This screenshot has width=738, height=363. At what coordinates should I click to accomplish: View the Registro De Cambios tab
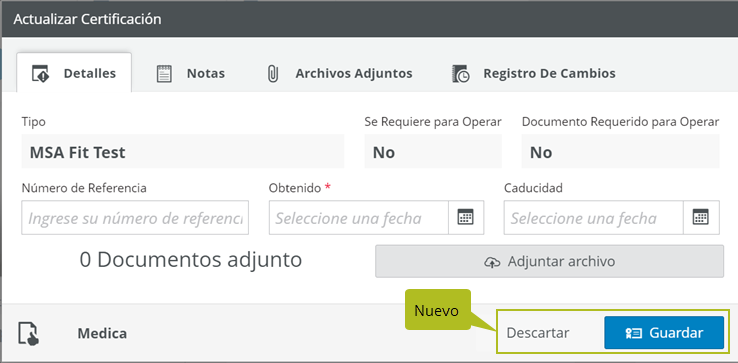[x=533, y=73]
